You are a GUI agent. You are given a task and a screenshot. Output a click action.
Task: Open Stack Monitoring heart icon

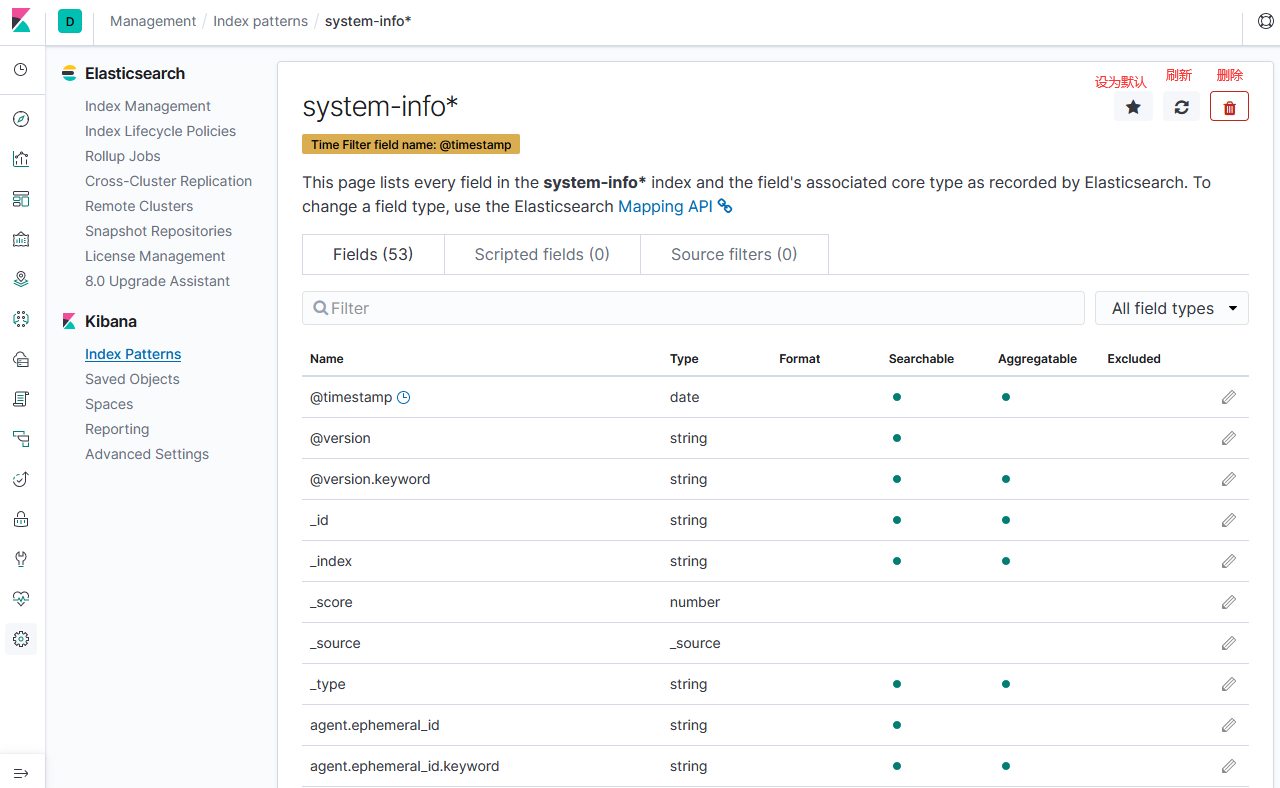[21, 599]
